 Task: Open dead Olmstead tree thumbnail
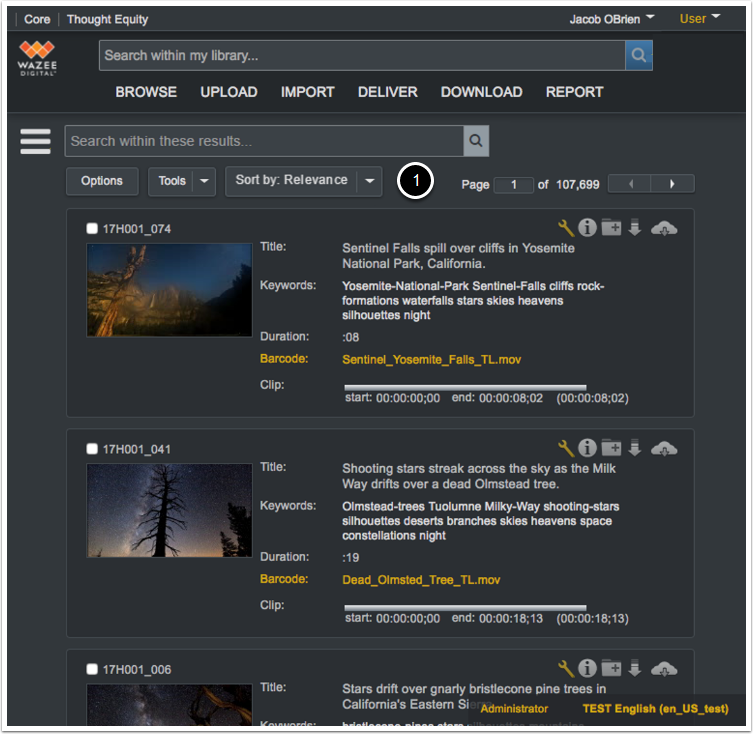click(169, 510)
